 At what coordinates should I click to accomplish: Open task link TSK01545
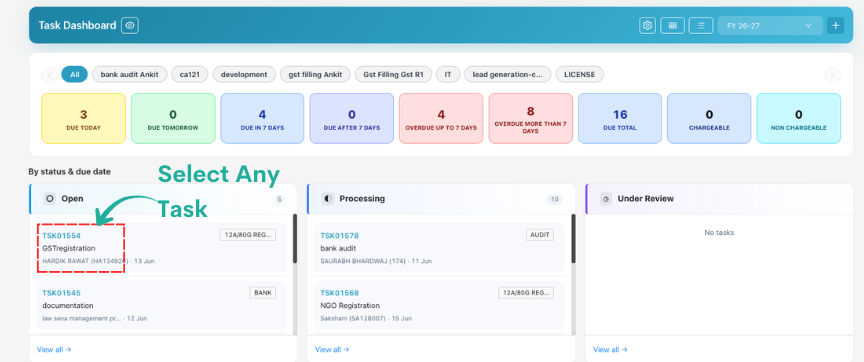point(62,293)
